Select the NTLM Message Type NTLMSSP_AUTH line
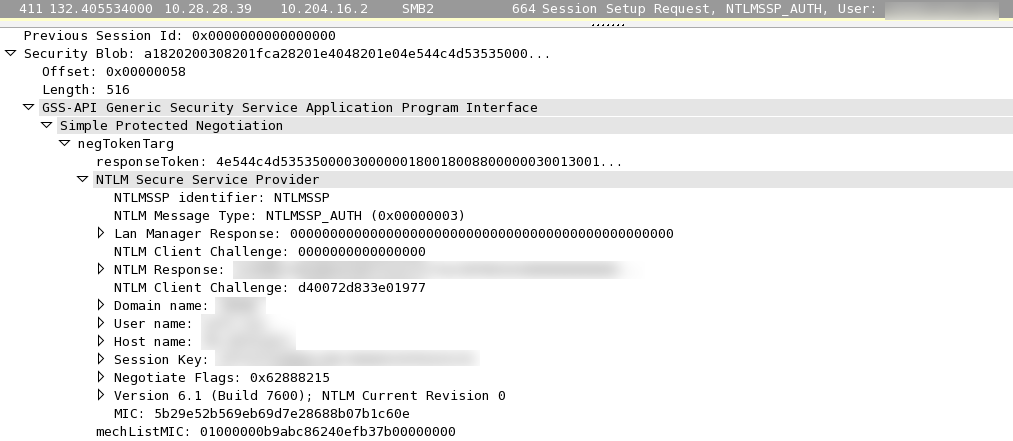The height and width of the screenshot is (441, 1013). [x=289, y=216]
